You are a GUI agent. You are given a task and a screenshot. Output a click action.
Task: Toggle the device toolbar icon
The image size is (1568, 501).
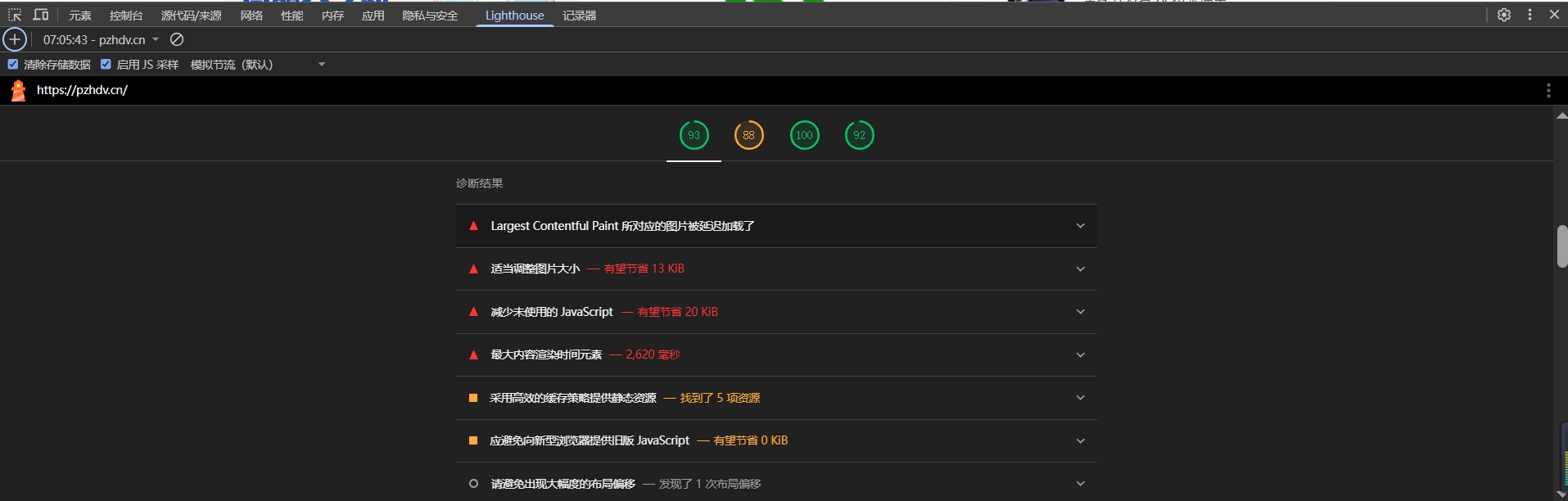pyautogui.click(x=40, y=15)
